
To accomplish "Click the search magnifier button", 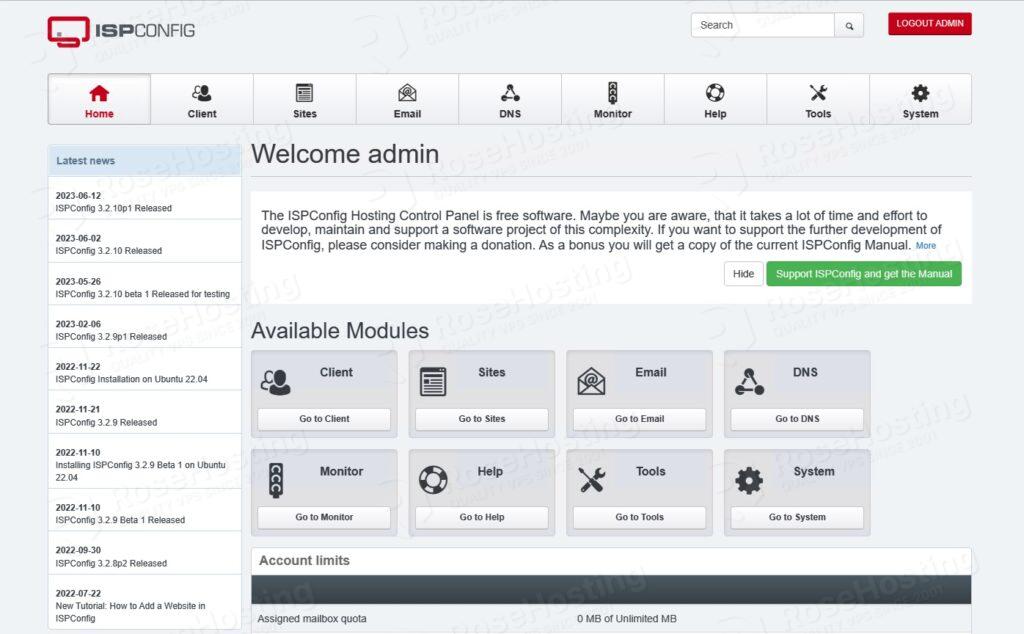I will [x=849, y=25].
